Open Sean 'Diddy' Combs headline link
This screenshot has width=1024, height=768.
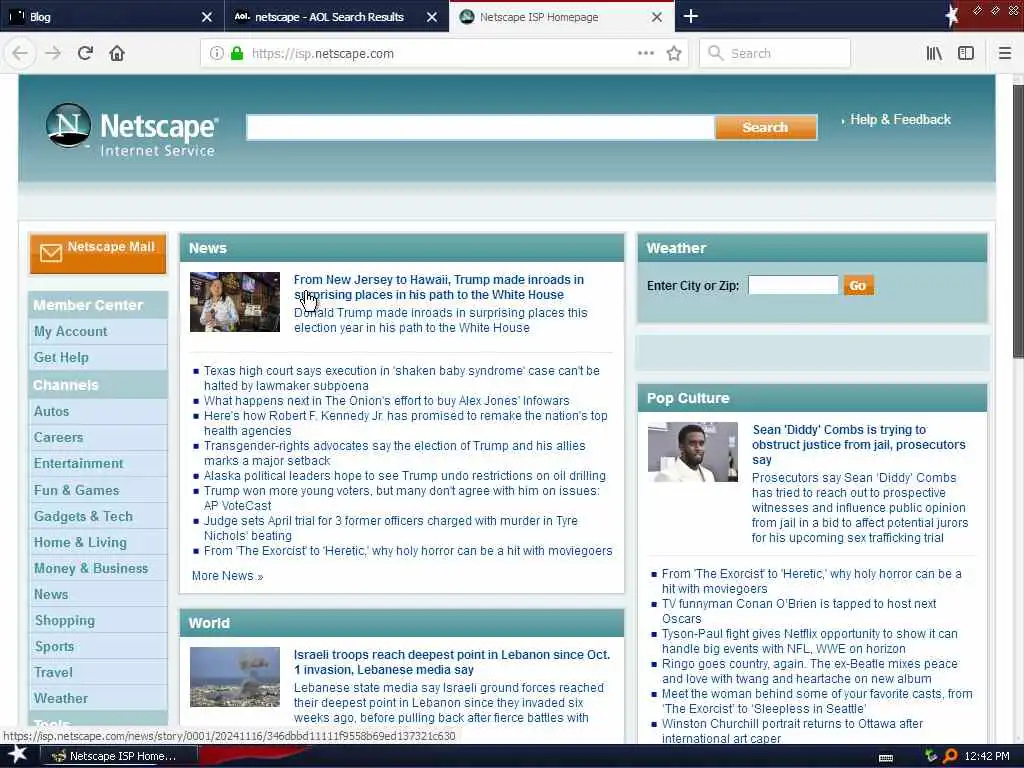click(858, 445)
